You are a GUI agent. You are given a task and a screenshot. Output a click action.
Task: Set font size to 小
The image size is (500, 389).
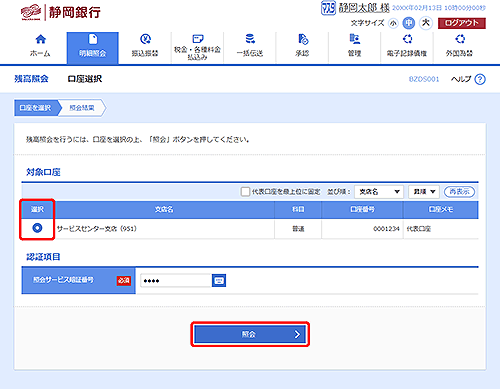[x=393, y=23]
